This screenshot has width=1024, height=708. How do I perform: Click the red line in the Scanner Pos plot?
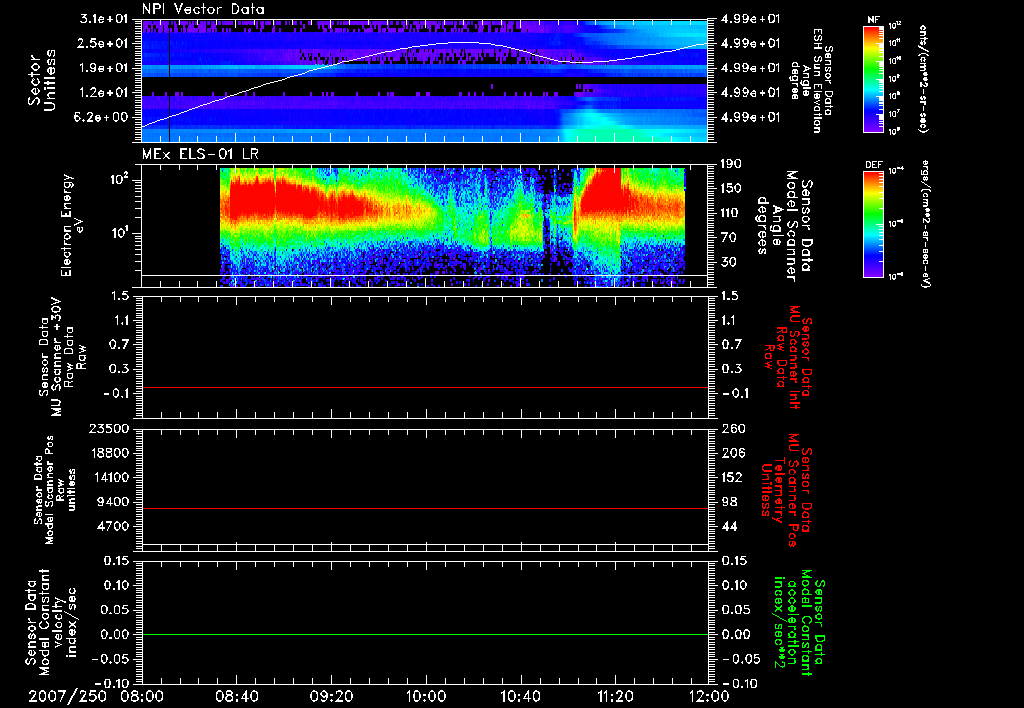(425, 508)
